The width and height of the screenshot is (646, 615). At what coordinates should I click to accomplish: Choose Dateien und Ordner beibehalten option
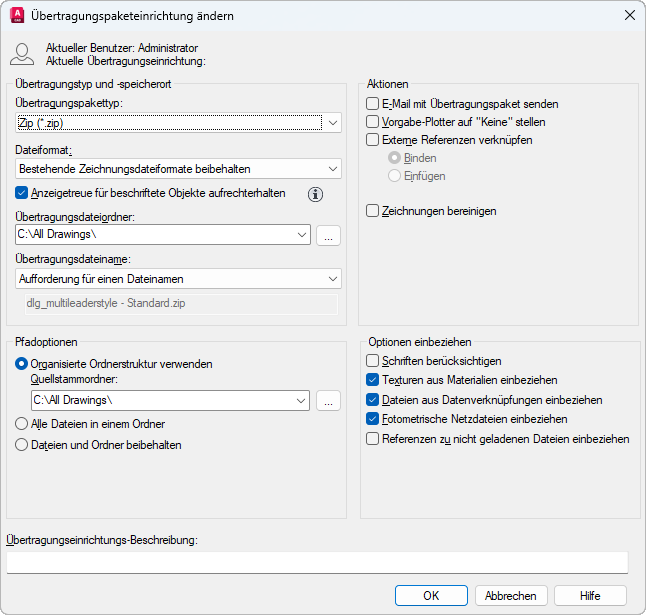[22, 445]
